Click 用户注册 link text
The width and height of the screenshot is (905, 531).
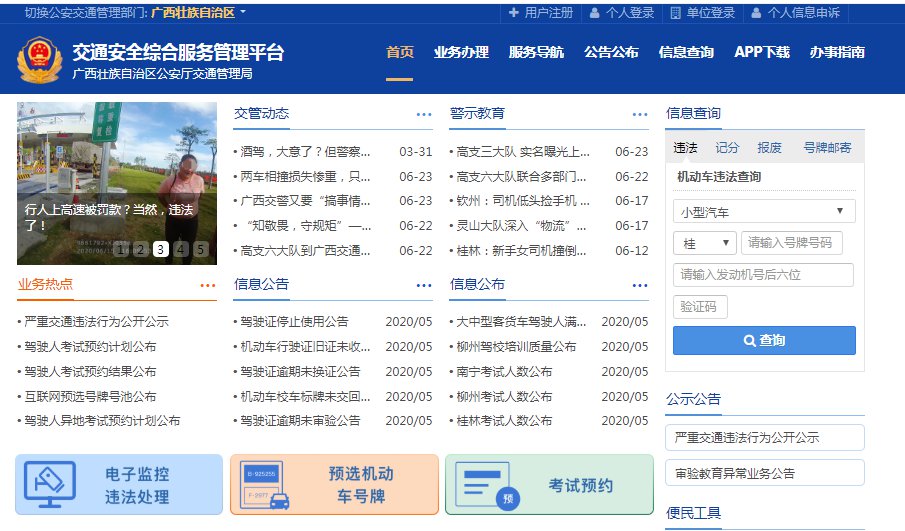[549, 13]
